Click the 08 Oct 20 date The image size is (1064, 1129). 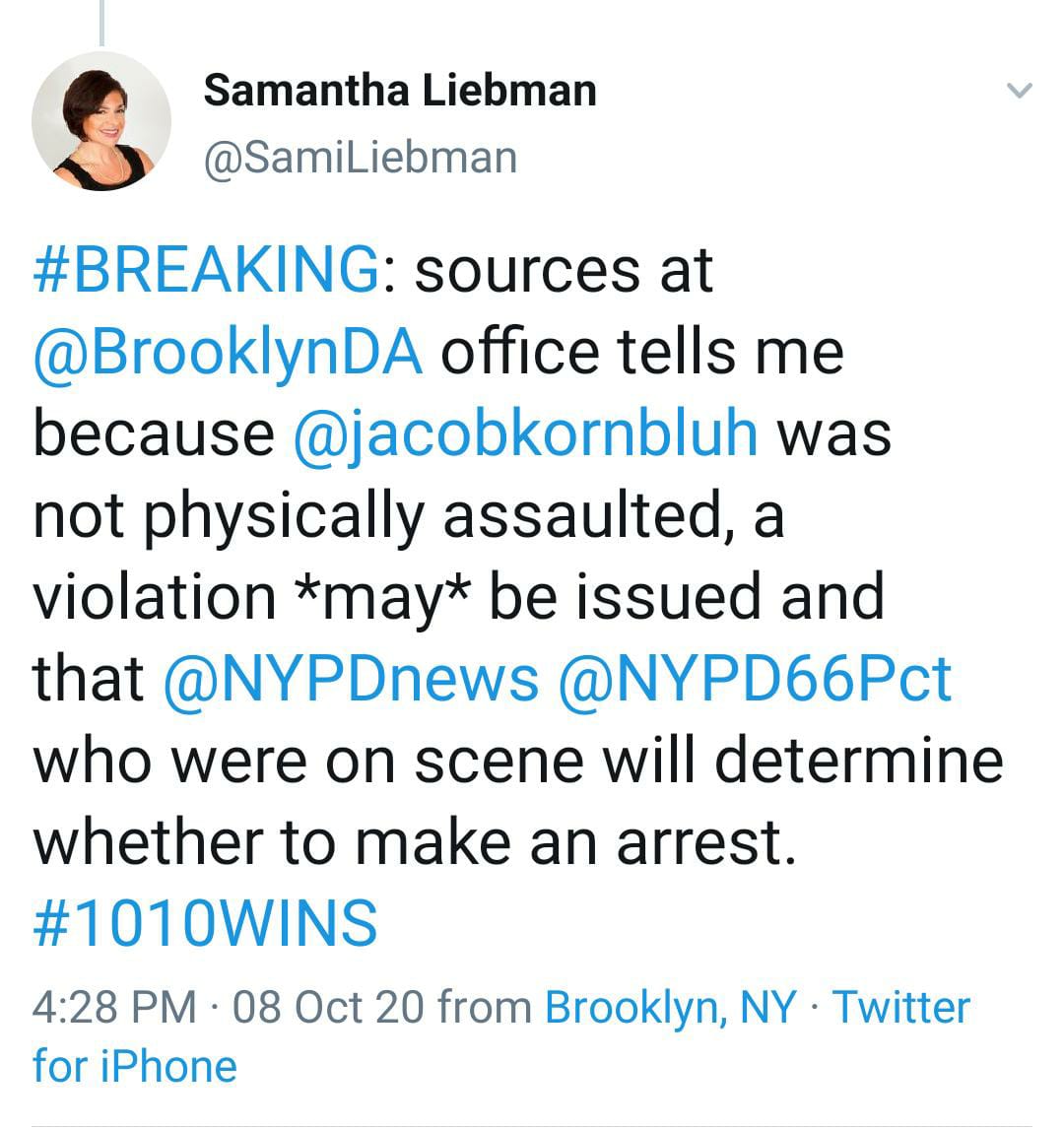click(328, 1007)
